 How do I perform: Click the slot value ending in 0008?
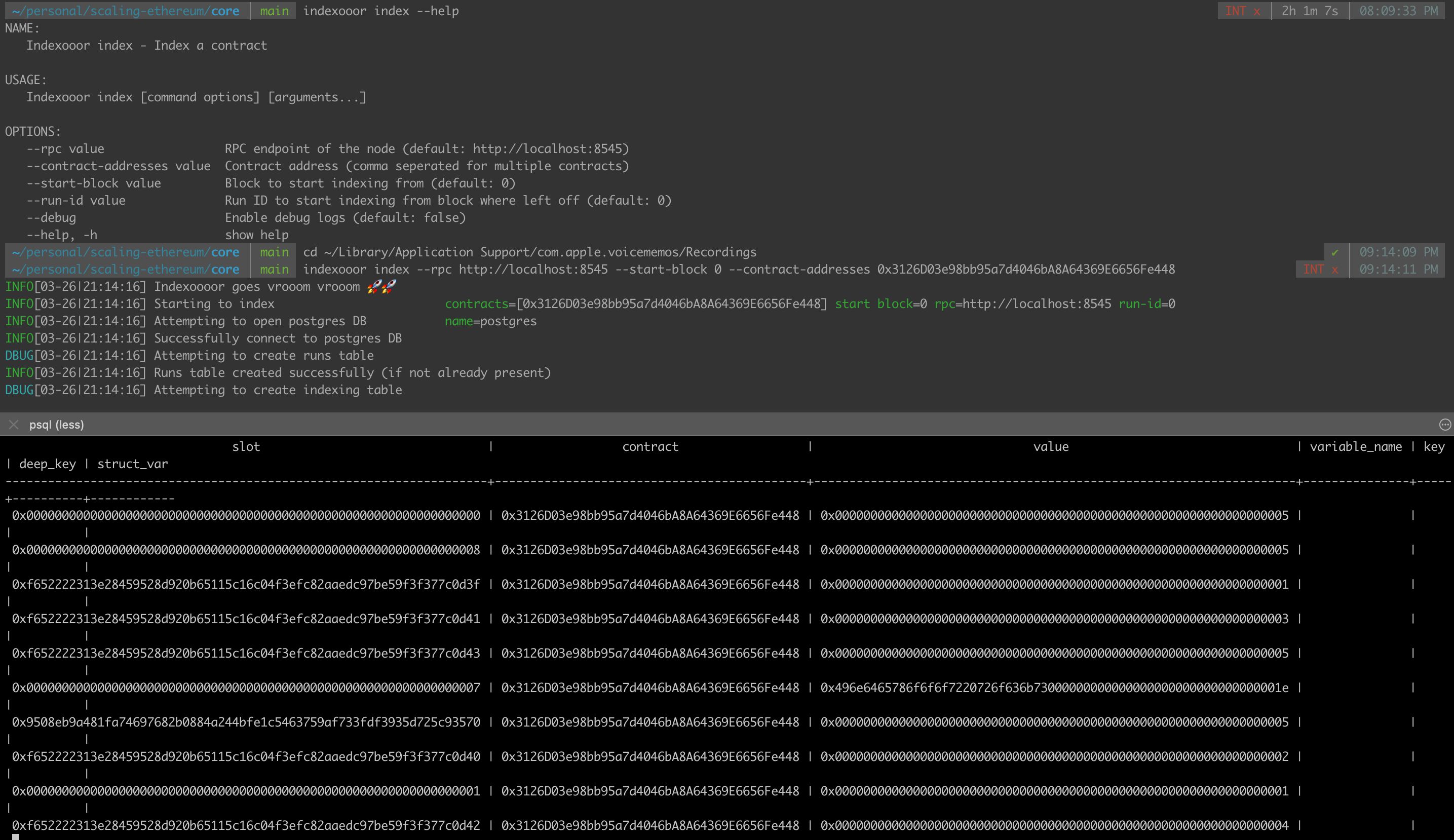(246, 550)
